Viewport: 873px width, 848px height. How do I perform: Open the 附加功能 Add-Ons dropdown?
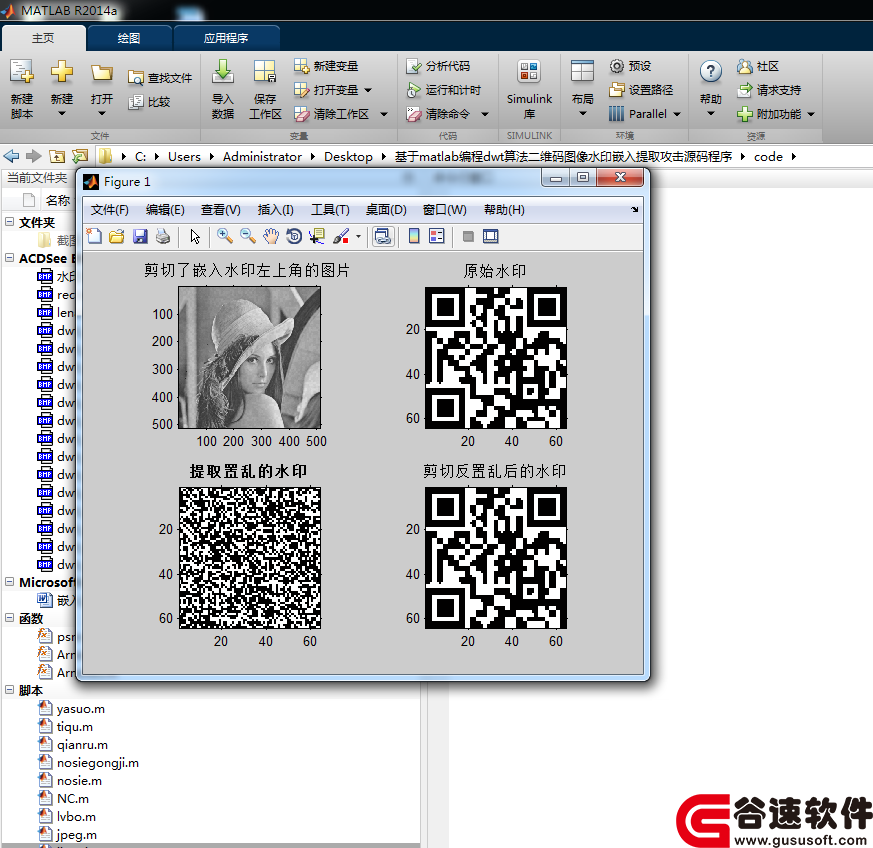[811, 114]
